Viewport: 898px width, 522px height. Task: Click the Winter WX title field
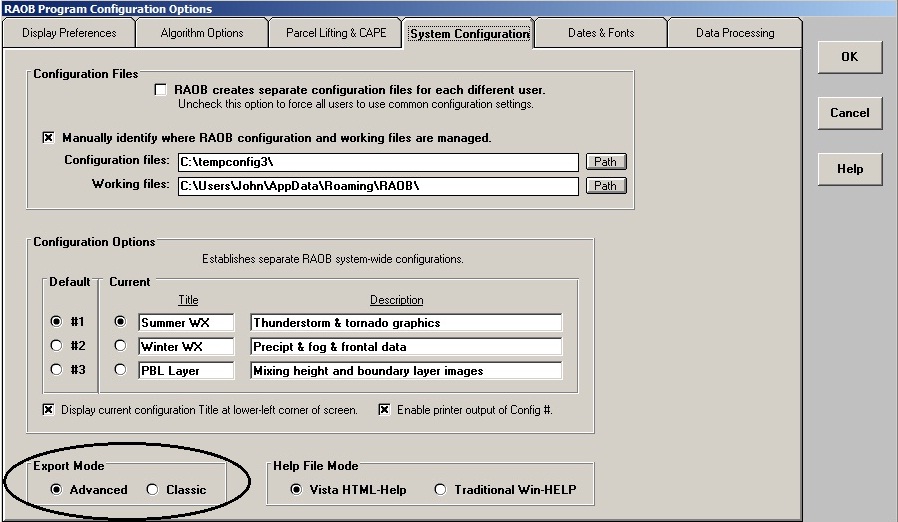[x=186, y=347]
